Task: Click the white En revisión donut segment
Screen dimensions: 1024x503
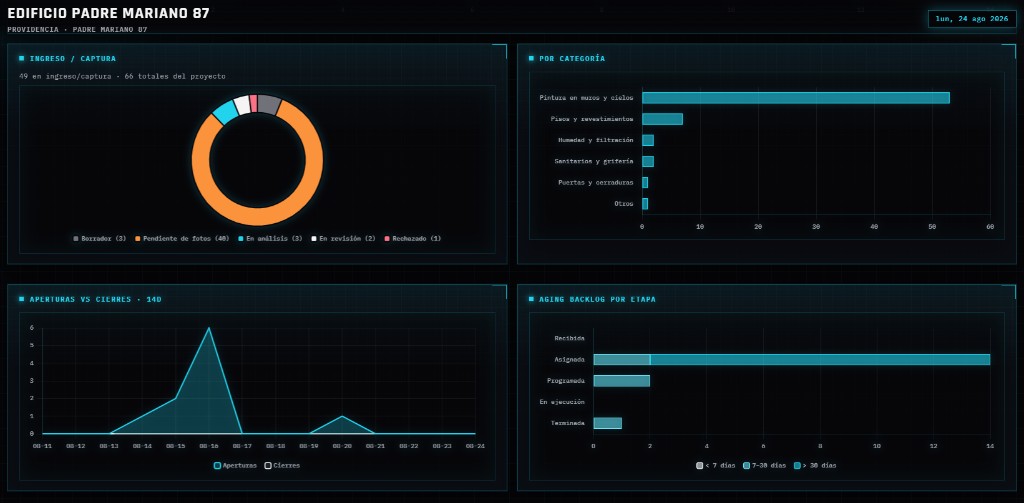Action: pos(242,105)
